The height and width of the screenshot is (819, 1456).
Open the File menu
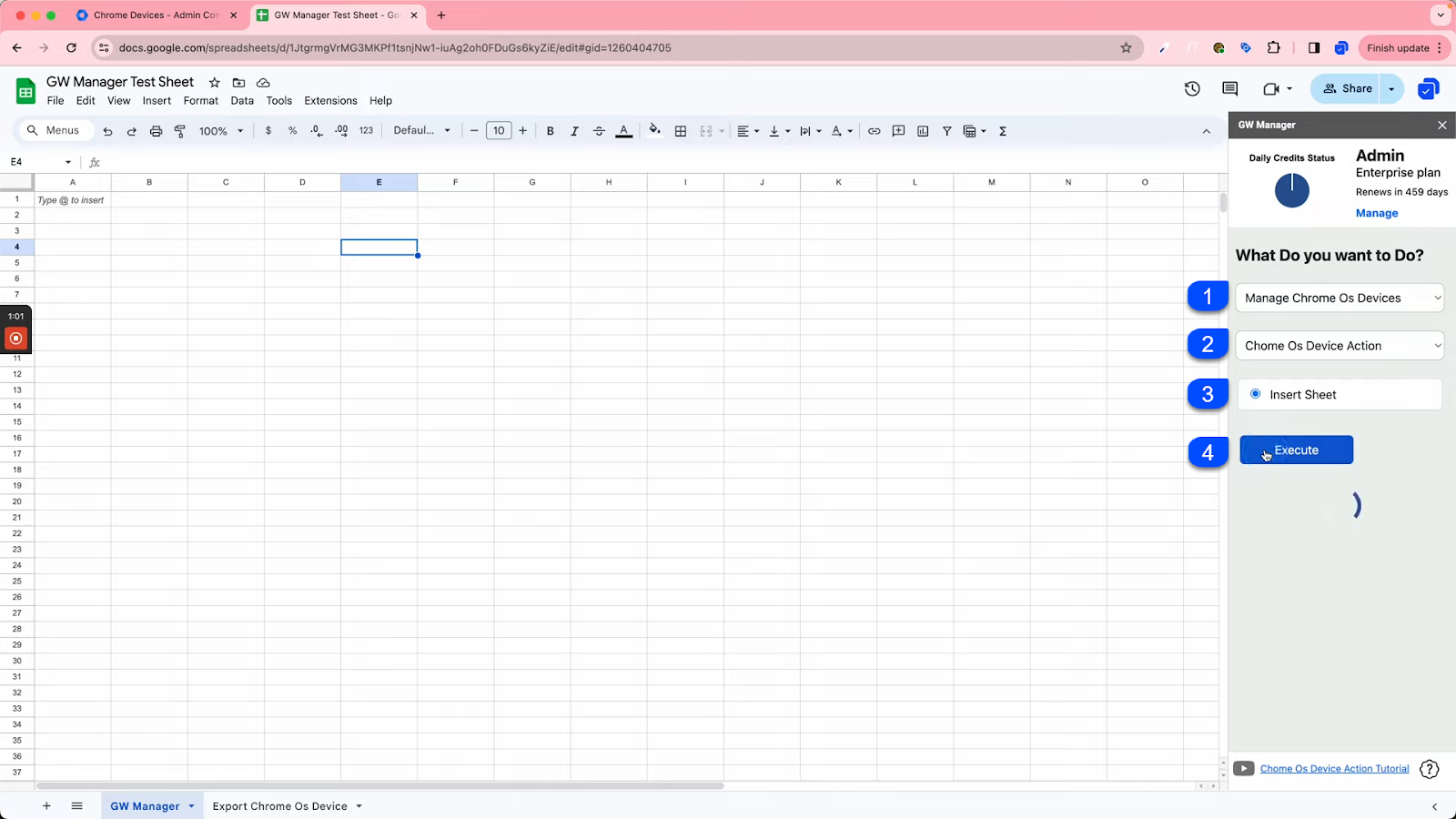coord(56,101)
